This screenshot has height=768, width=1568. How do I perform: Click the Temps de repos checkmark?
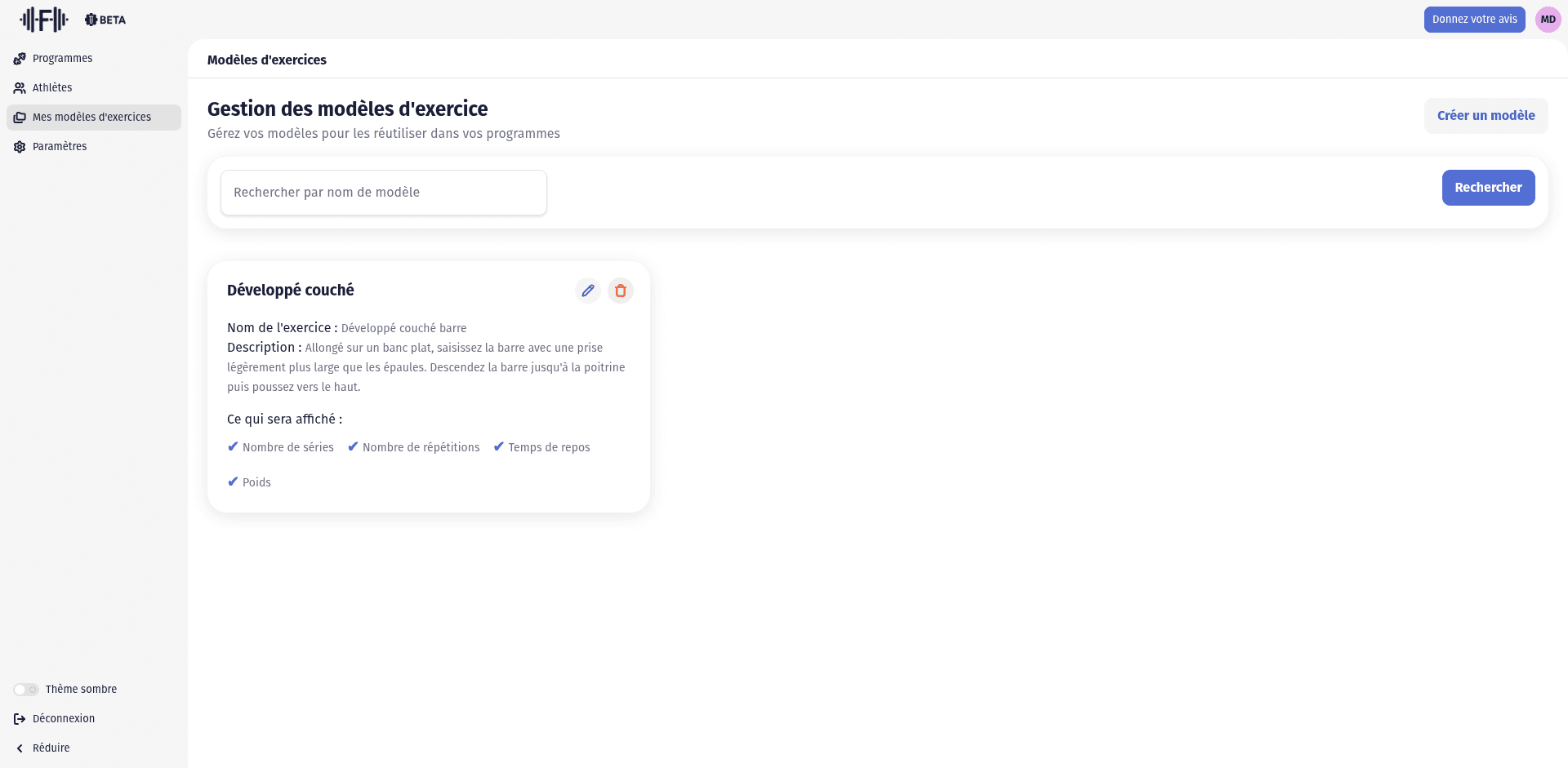[x=498, y=446]
